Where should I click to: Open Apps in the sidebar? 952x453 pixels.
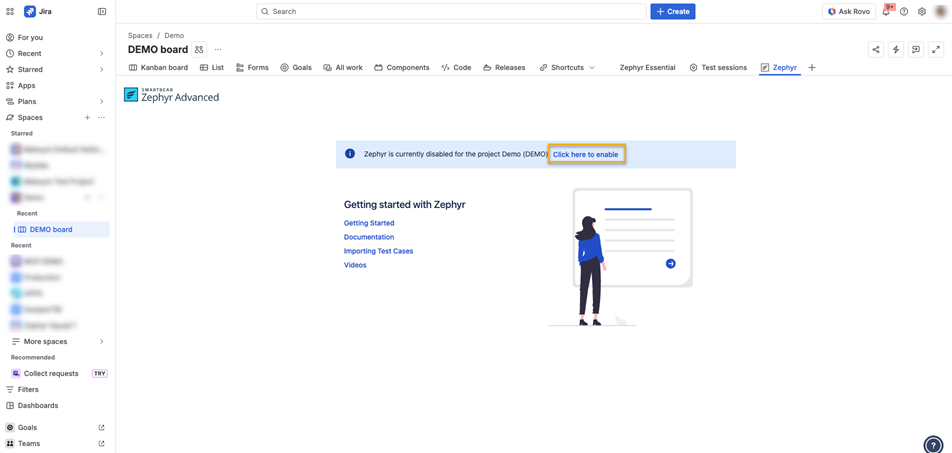pos(58,86)
